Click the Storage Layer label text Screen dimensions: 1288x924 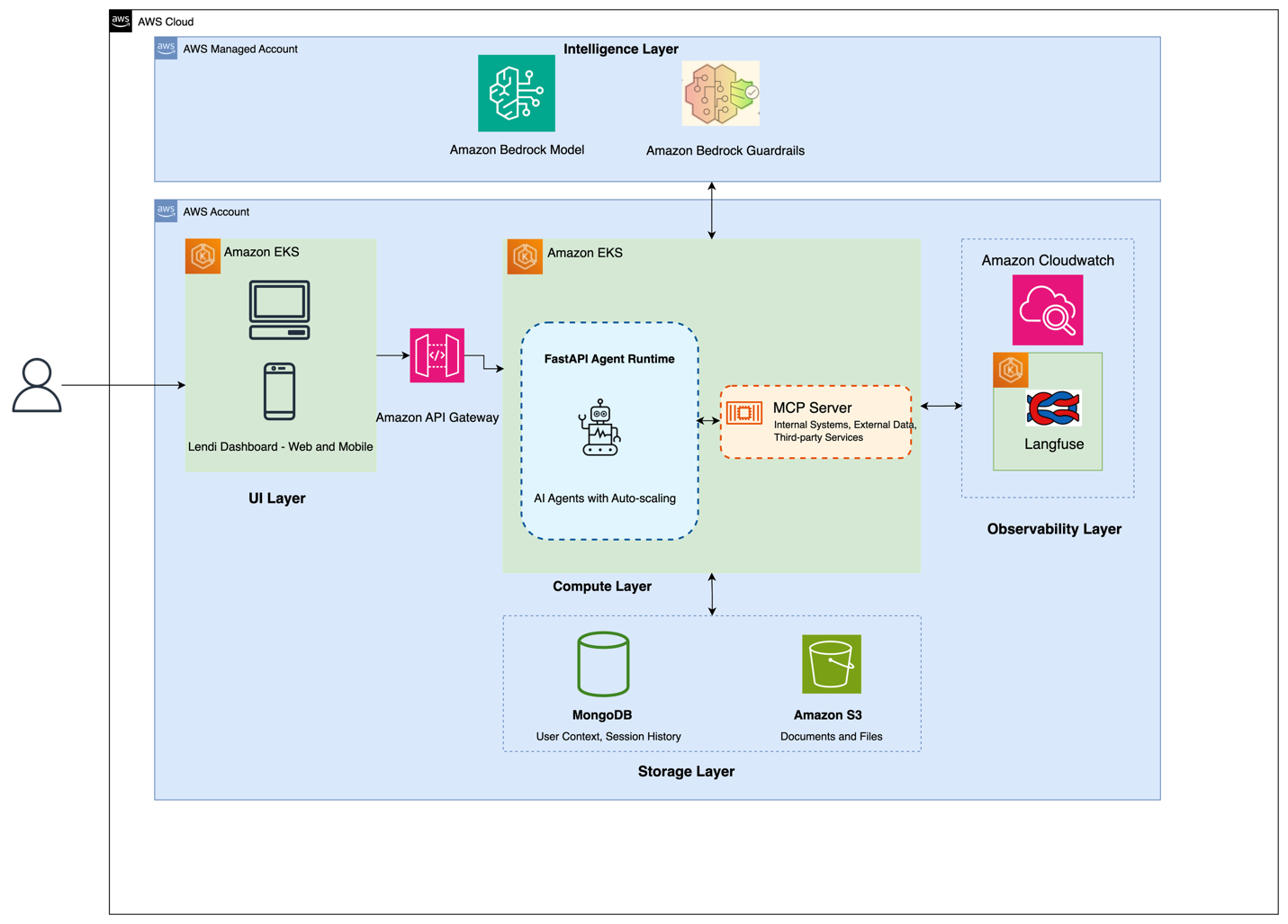click(686, 771)
